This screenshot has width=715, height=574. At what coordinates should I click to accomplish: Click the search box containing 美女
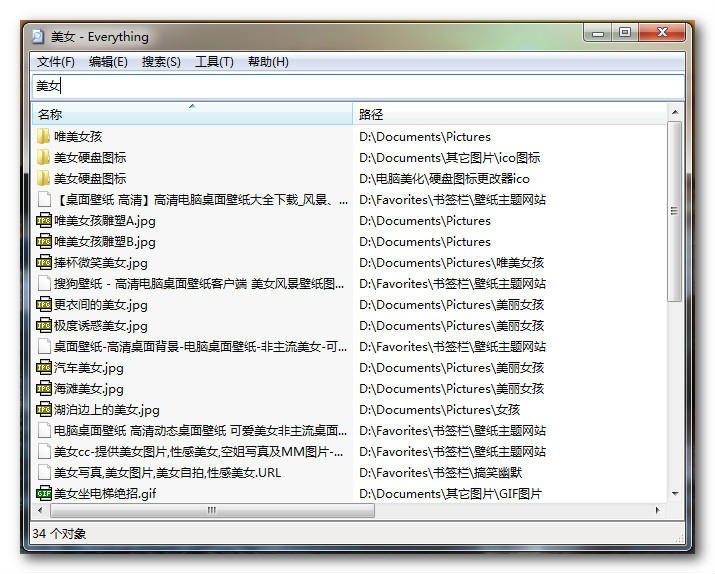tap(358, 86)
